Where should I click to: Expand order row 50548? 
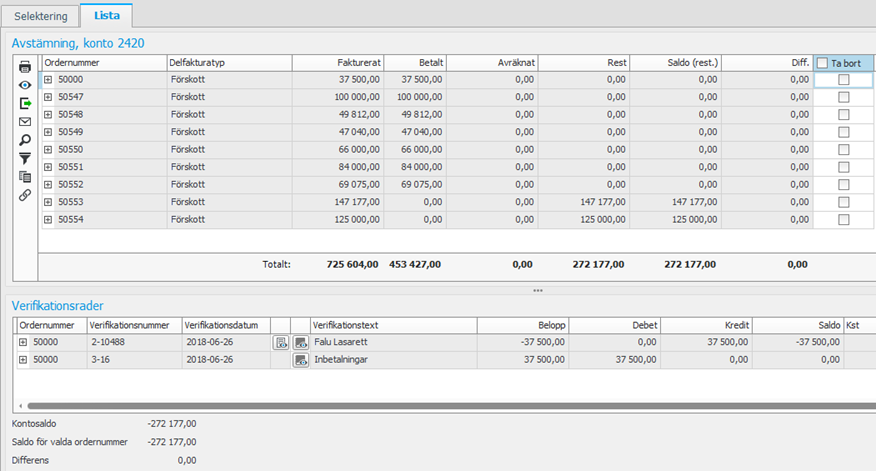(x=48, y=115)
